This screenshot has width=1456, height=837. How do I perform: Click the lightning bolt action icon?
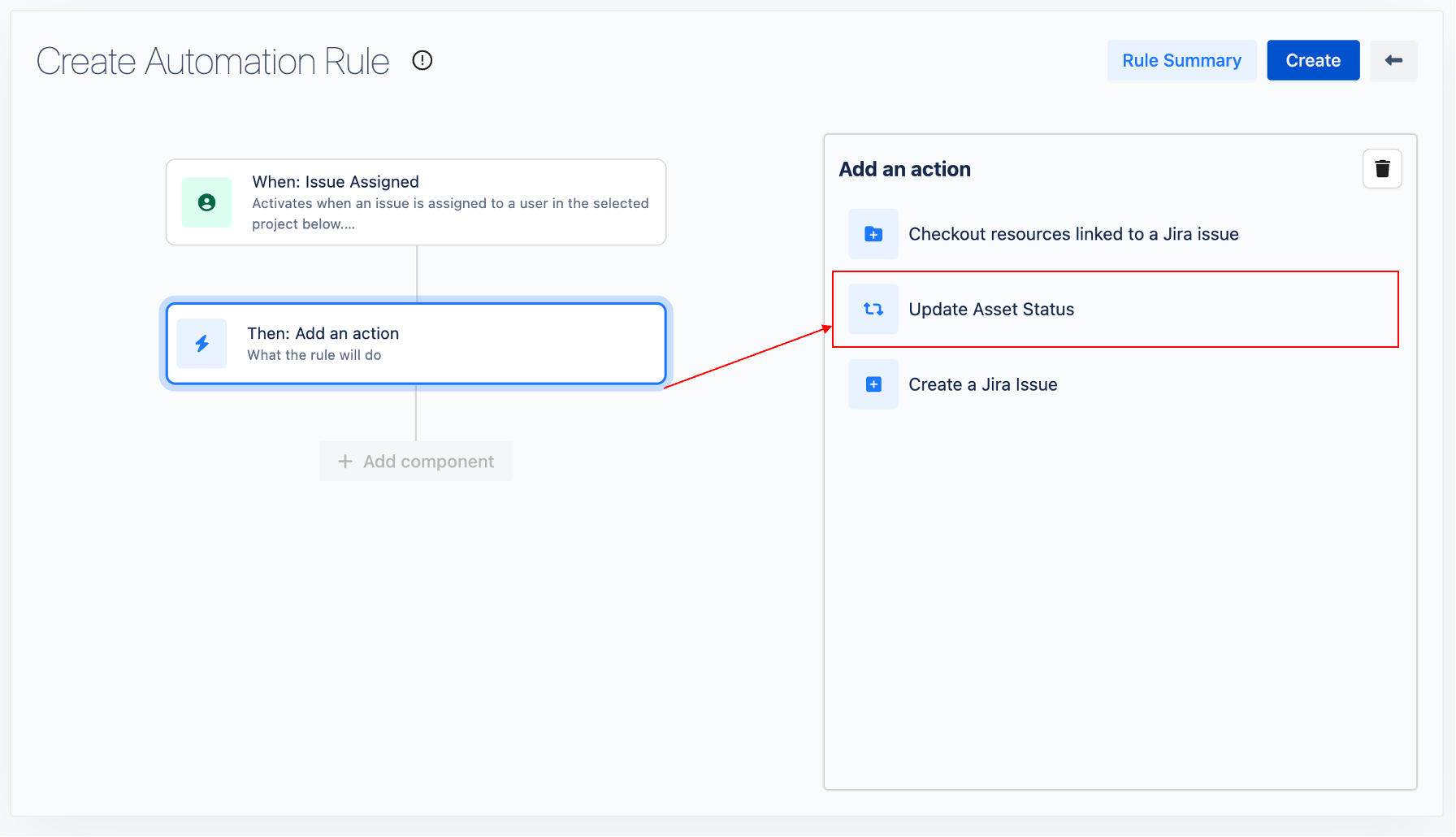tap(201, 344)
